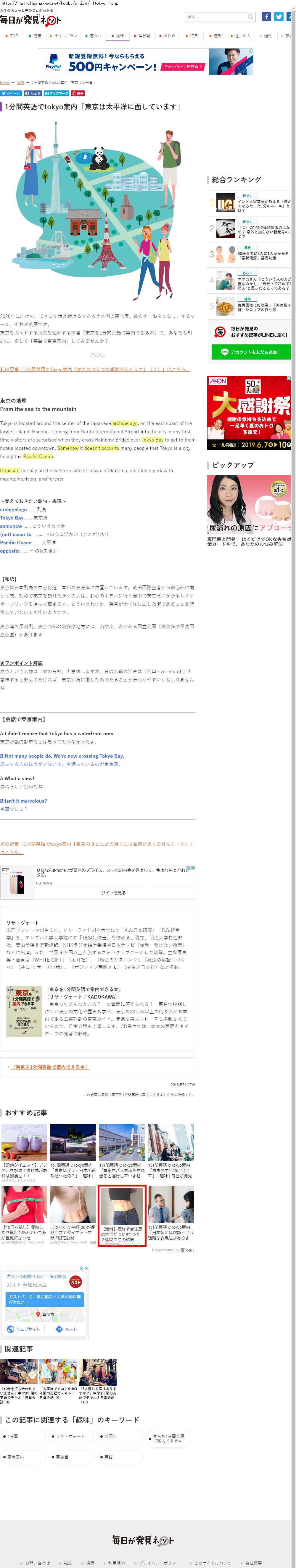Open the TOP navigation tab
The image size is (296, 1568).
point(12,36)
